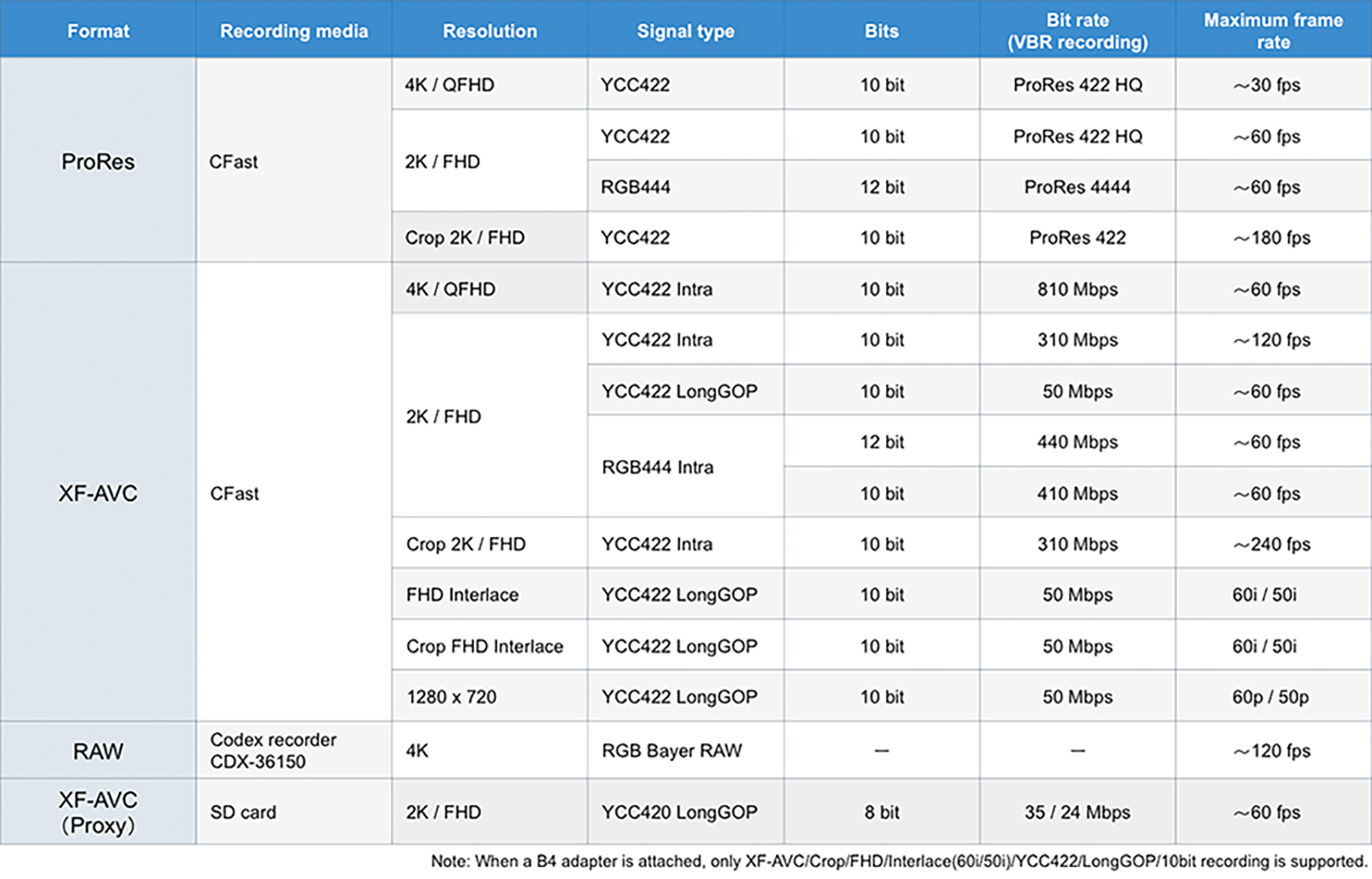1372x879 pixels.
Task: Select the 440 Mbps bit rate cell
Action: click(x=1077, y=442)
